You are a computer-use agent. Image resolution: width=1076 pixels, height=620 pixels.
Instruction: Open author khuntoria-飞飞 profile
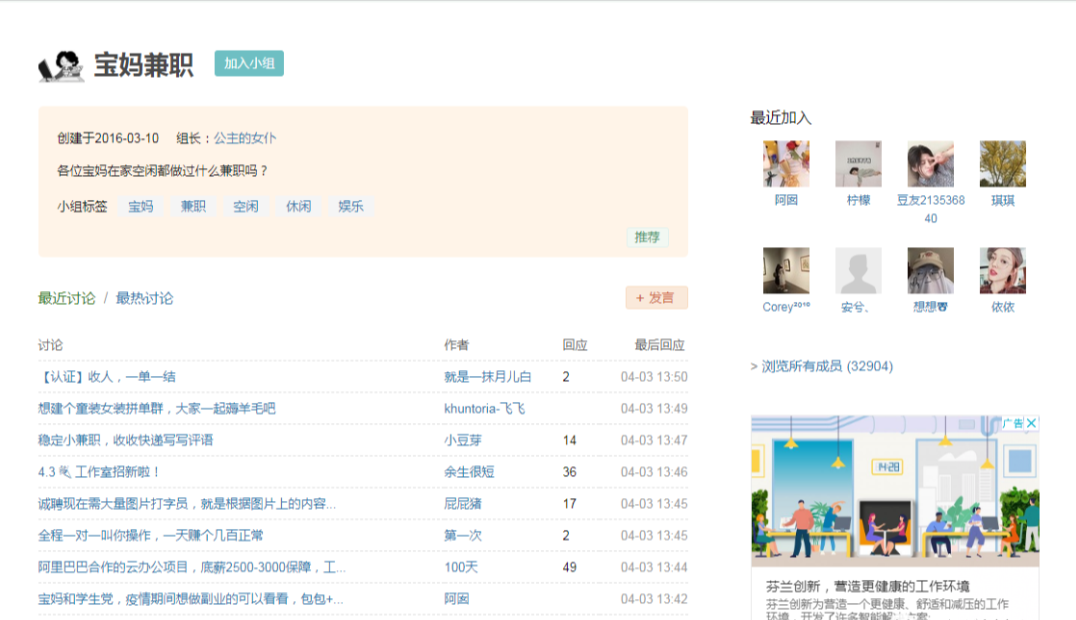coord(484,409)
